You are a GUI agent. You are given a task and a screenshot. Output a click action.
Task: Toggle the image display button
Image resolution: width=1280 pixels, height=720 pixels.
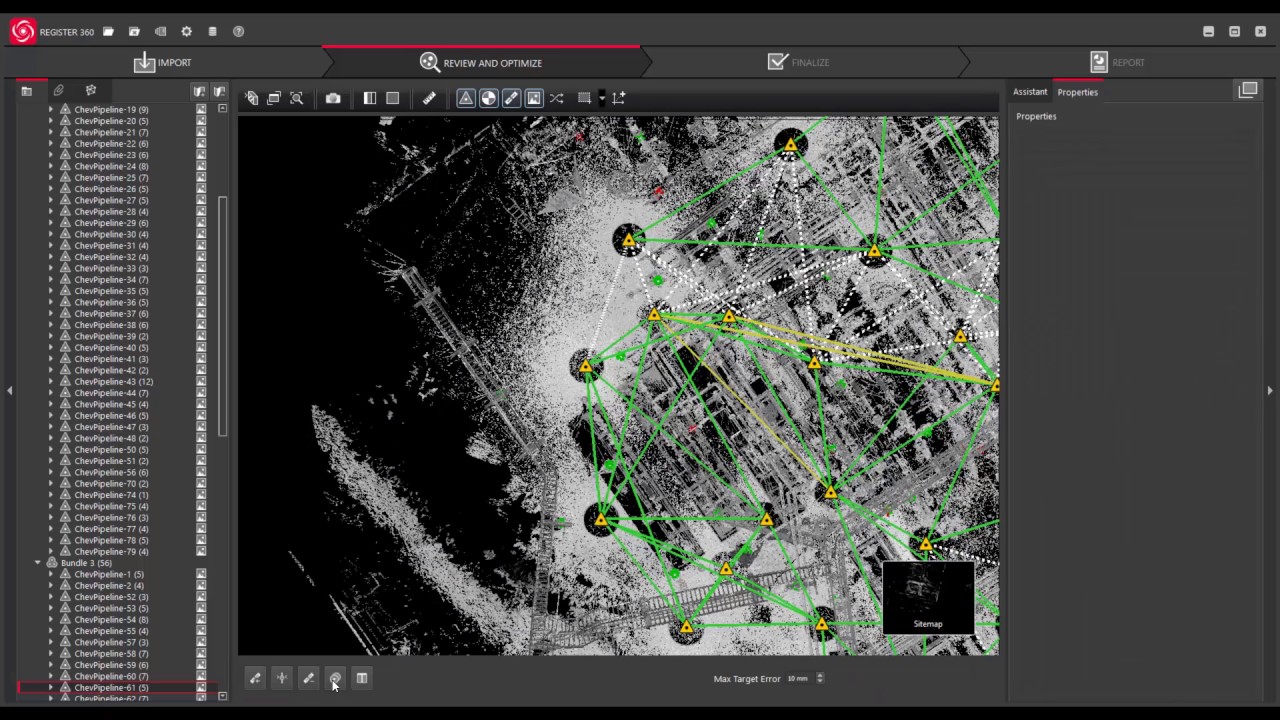click(534, 98)
